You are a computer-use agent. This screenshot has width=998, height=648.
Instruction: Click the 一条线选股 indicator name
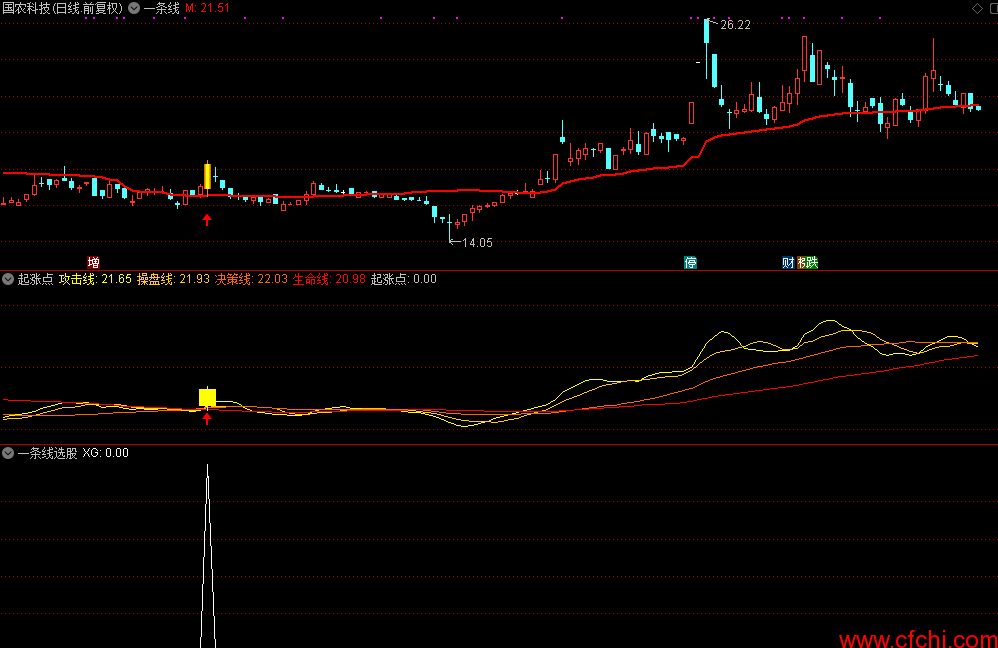tap(48, 453)
